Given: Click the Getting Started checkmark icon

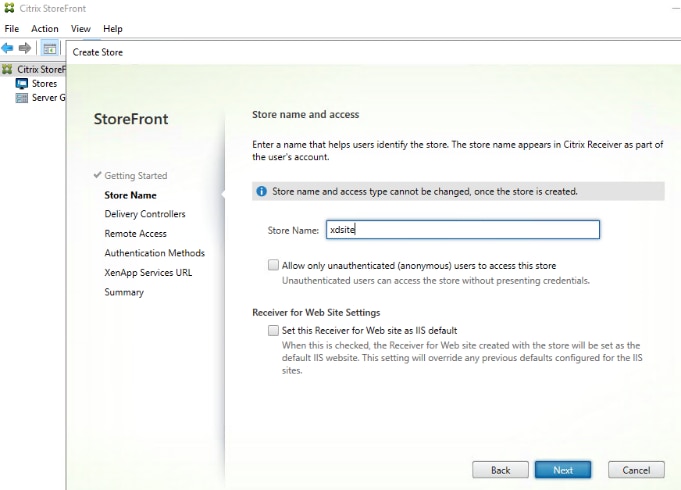Looking at the screenshot, I should [x=97, y=175].
